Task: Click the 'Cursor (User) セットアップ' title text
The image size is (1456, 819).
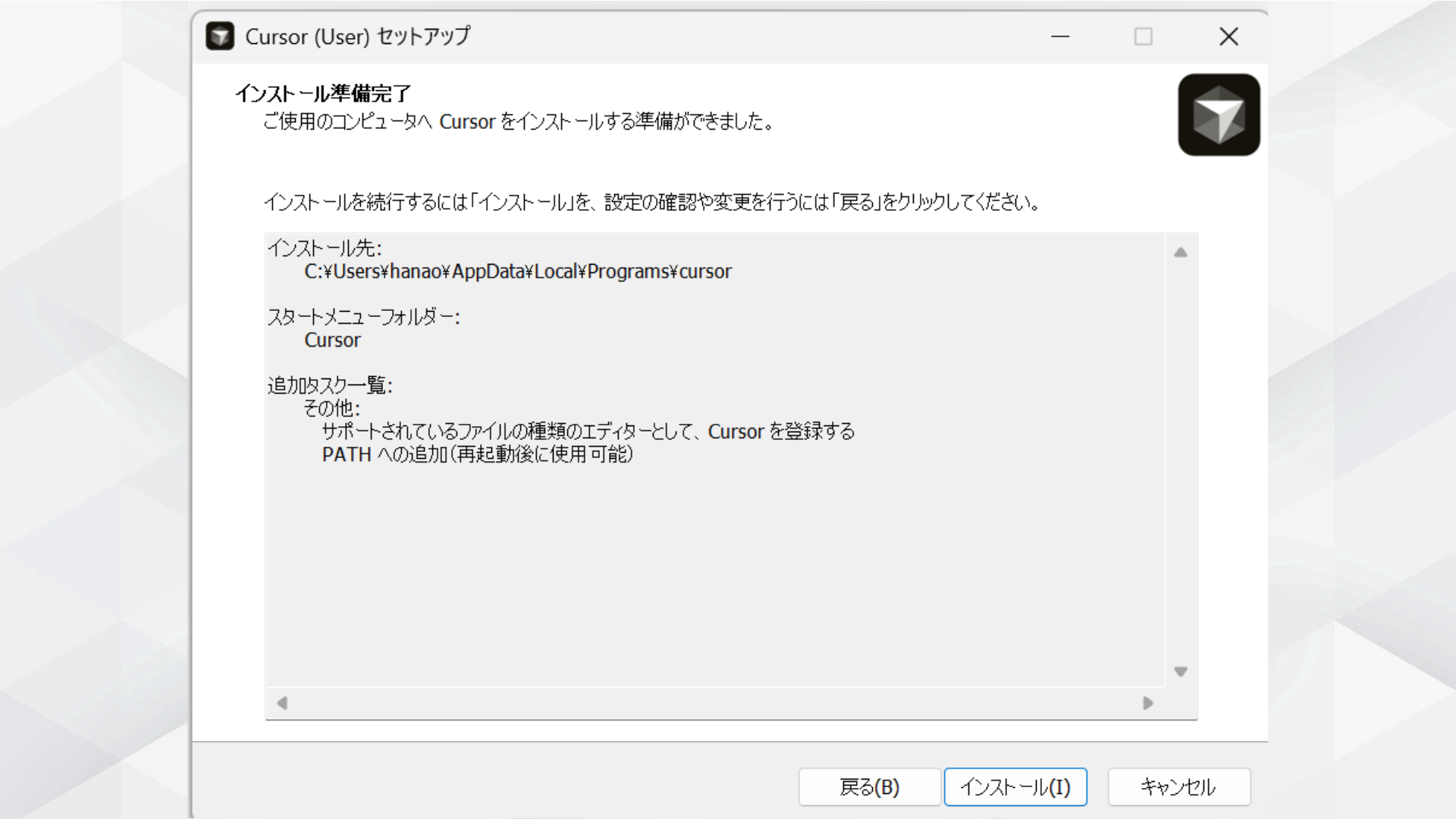Action: click(357, 36)
